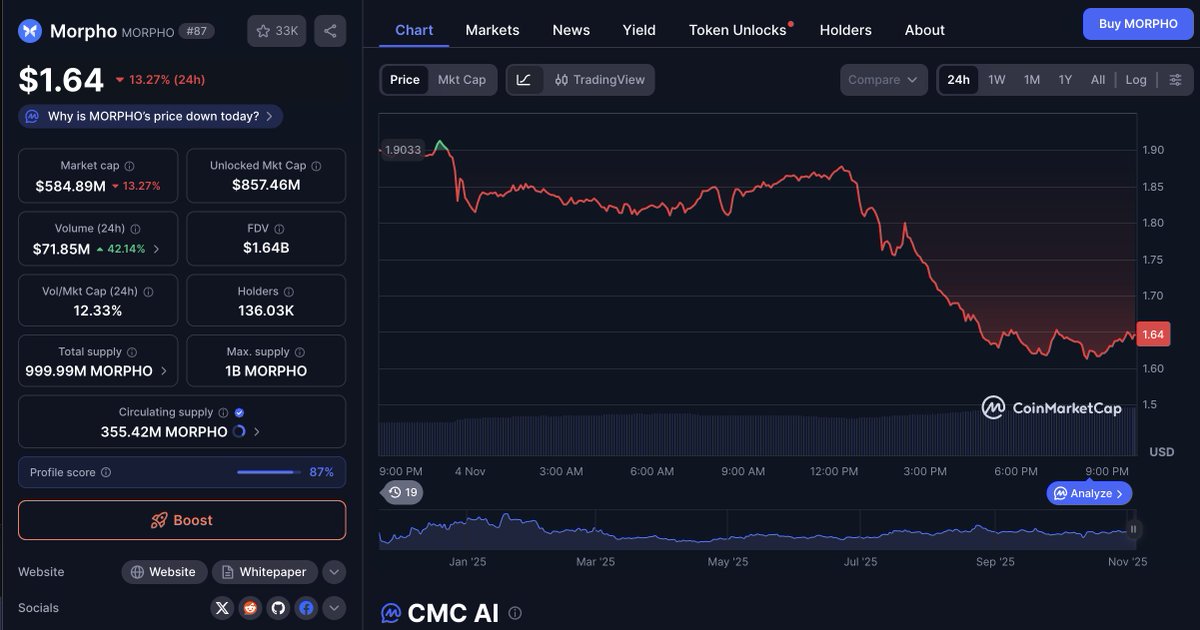Viewport: 1200px width, 630px height.
Task: Click the 87% profile score value
Action: pyautogui.click(x=321, y=472)
